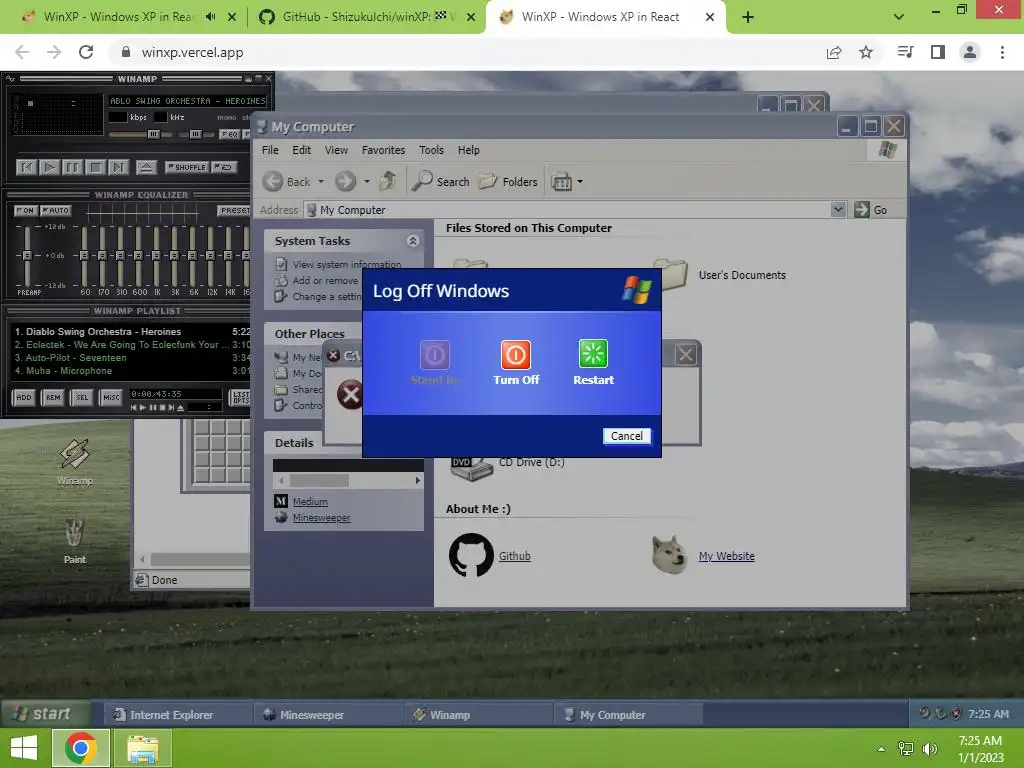Click the Folders toolbar button
The image size is (1024, 768).
point(507,182)
